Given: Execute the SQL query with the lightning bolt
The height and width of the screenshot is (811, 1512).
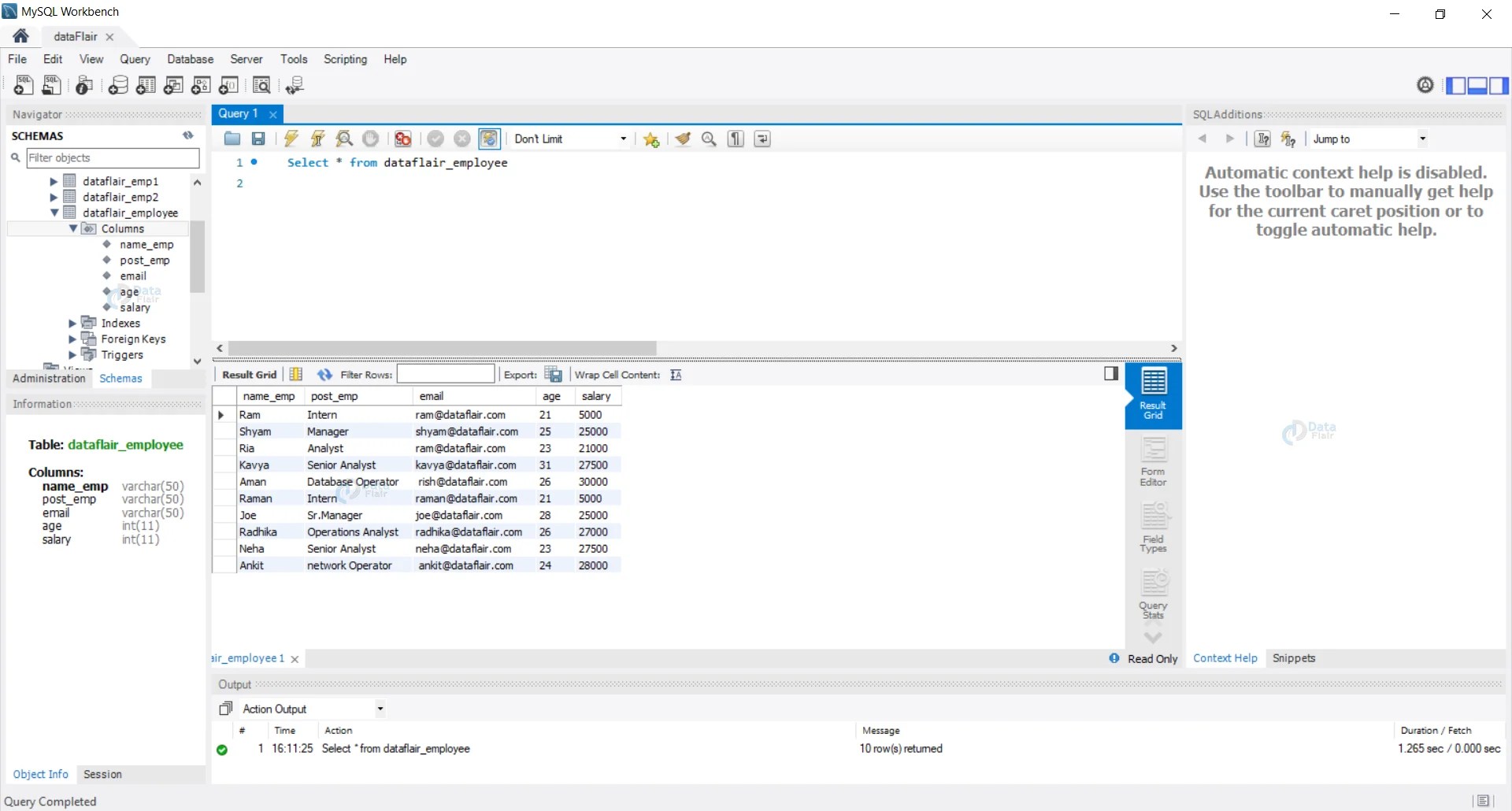Looking at the screenshot, I should click(291, 139).
